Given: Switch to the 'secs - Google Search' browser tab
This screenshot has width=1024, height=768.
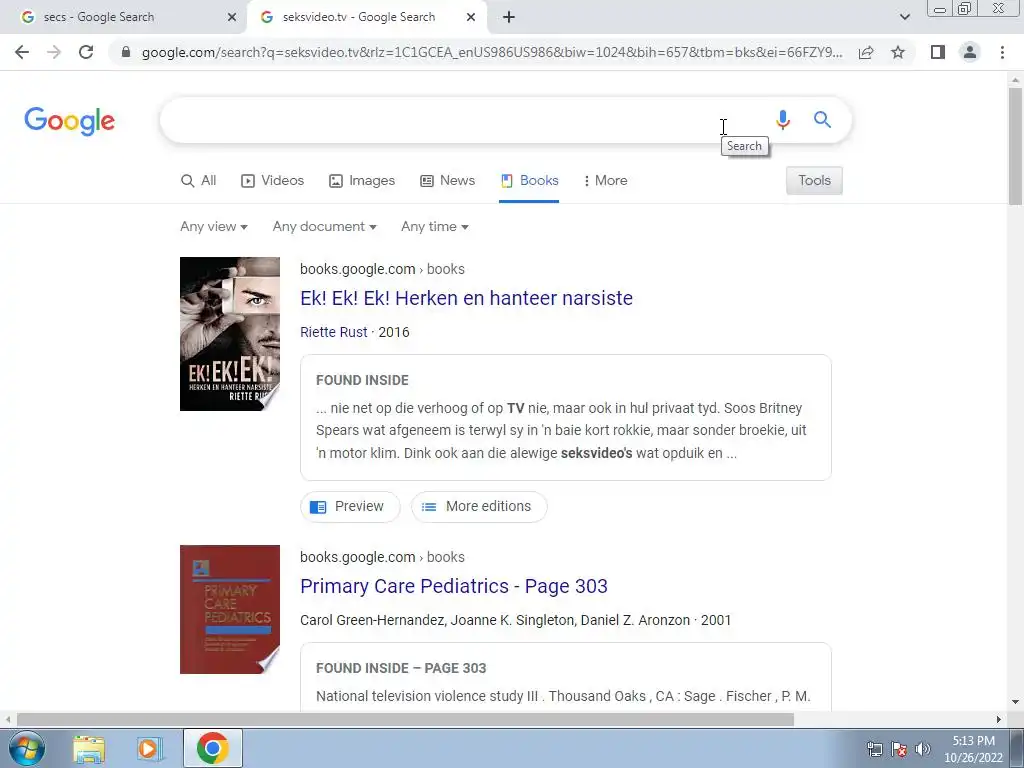Looking at the screenshot, I should click(x=124, y=18).
